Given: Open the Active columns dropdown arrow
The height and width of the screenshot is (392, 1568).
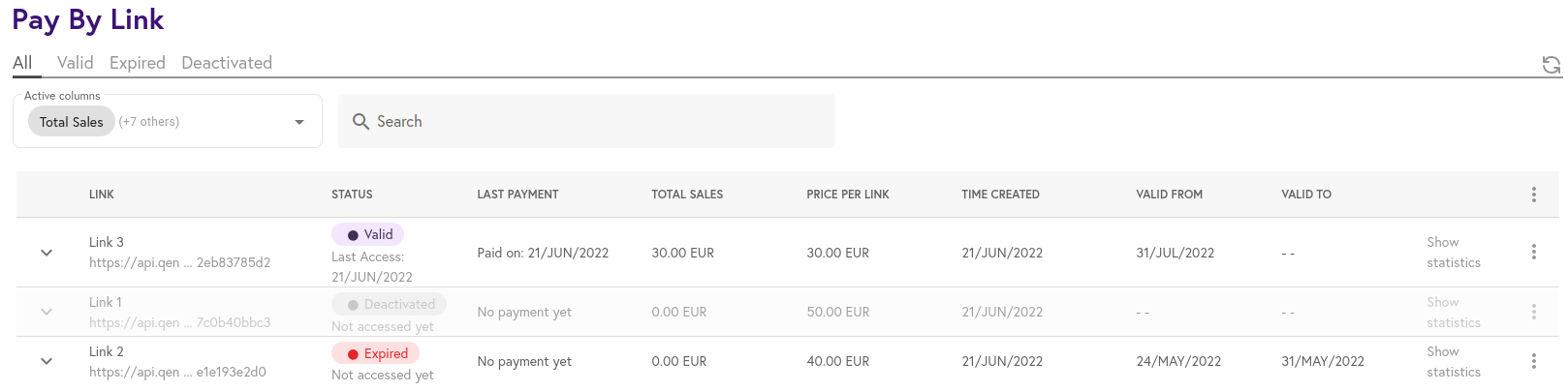Looking at the screenshot, I should tap(299, 122).
